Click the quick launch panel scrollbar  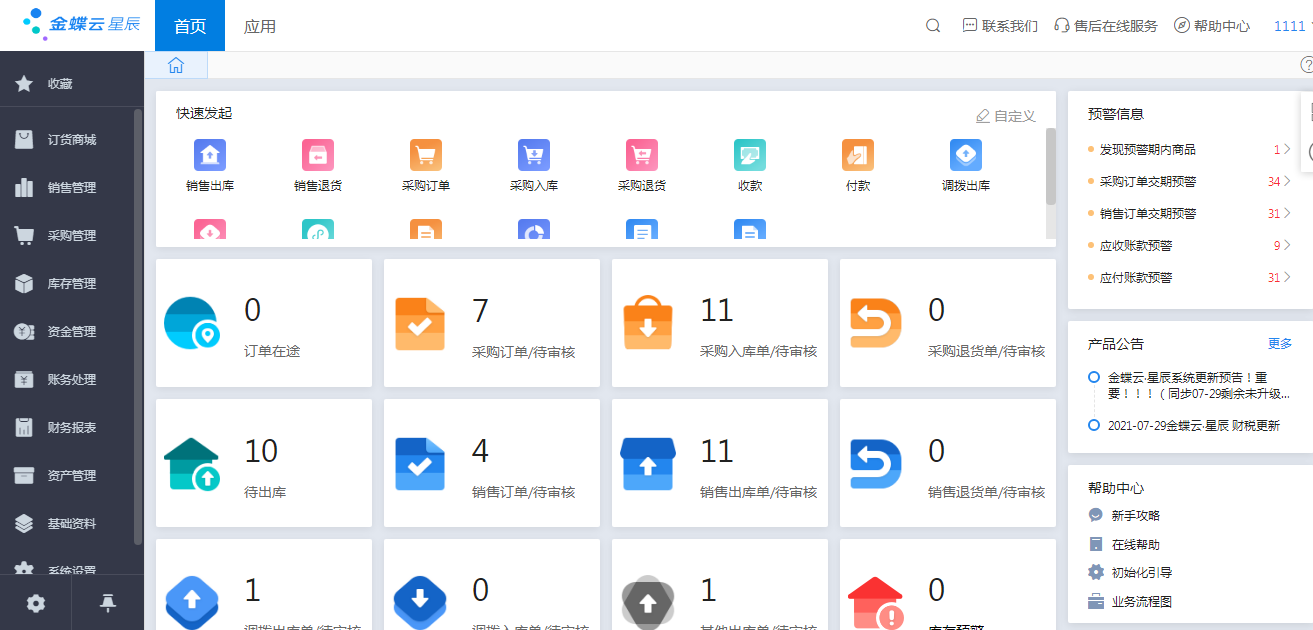click(x=1050, y=166)
